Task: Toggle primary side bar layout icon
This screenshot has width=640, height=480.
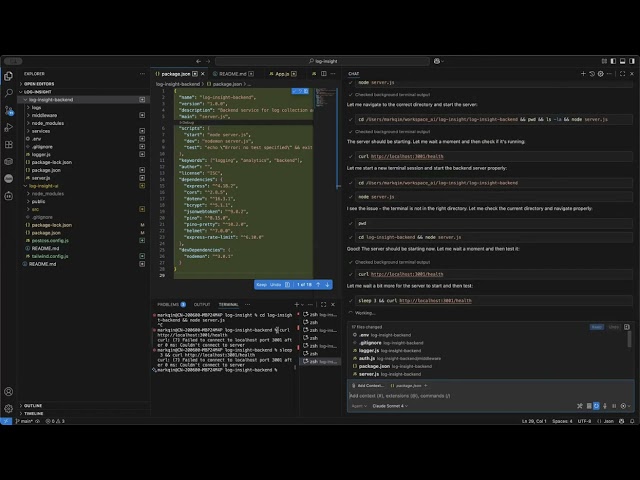Action: tap(613, 61)
